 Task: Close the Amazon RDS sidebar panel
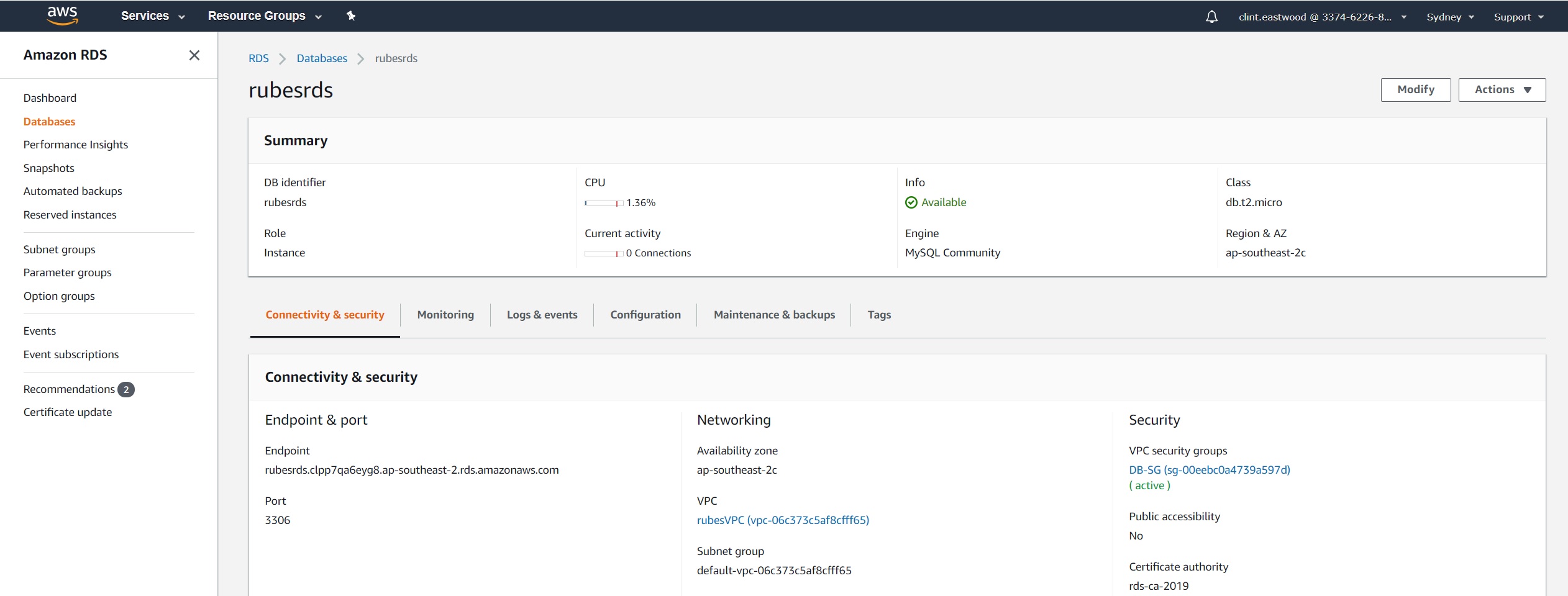coord(194,55)
